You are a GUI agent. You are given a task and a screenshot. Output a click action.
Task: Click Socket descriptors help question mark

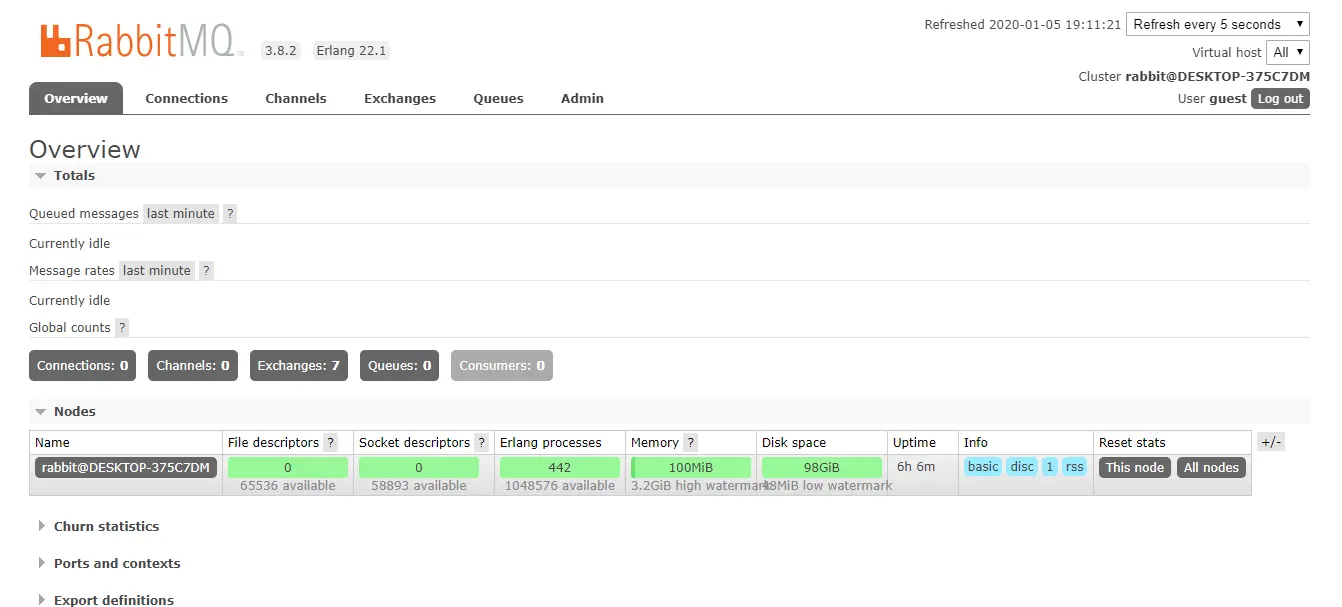pyautogui.click(x=482, y=442)
